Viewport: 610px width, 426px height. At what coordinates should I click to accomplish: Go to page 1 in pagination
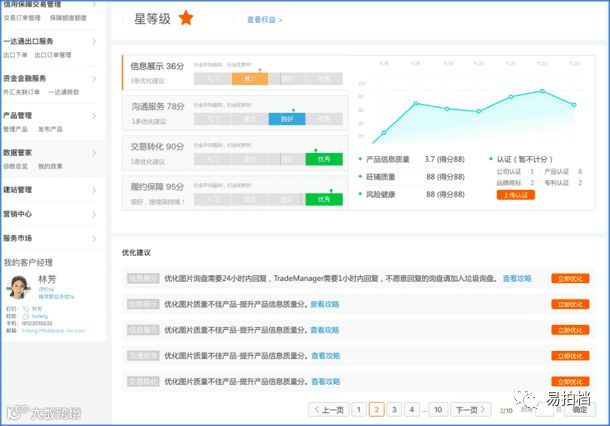359,410
